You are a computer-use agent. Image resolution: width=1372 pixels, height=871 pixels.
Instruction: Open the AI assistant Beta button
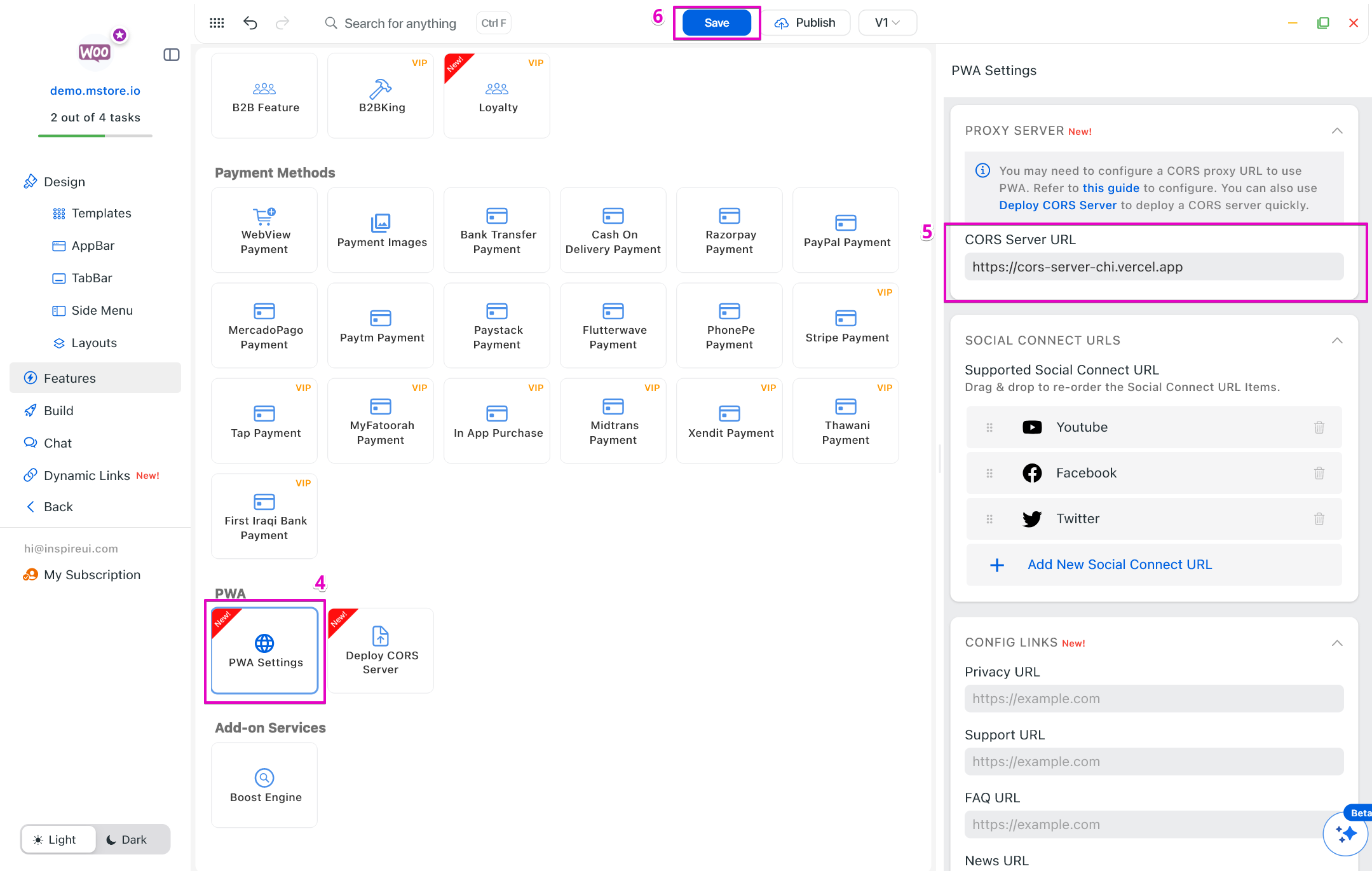pyautogui.click(x=1345, y=833)
